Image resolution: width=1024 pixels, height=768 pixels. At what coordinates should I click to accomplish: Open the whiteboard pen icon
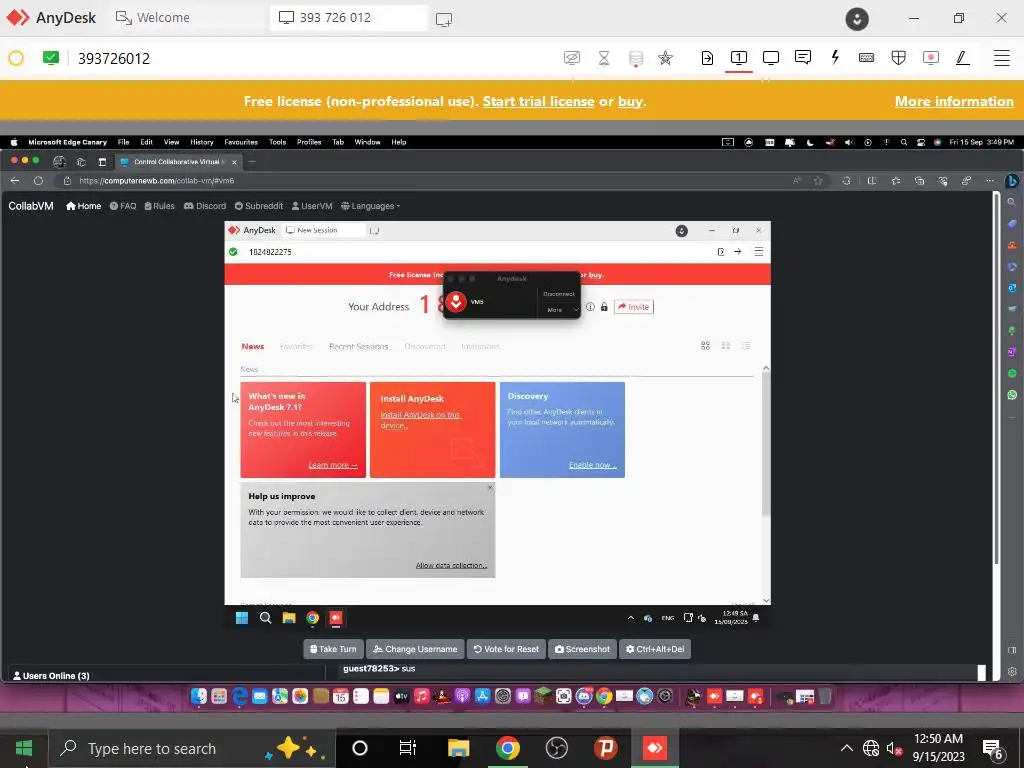963,57
